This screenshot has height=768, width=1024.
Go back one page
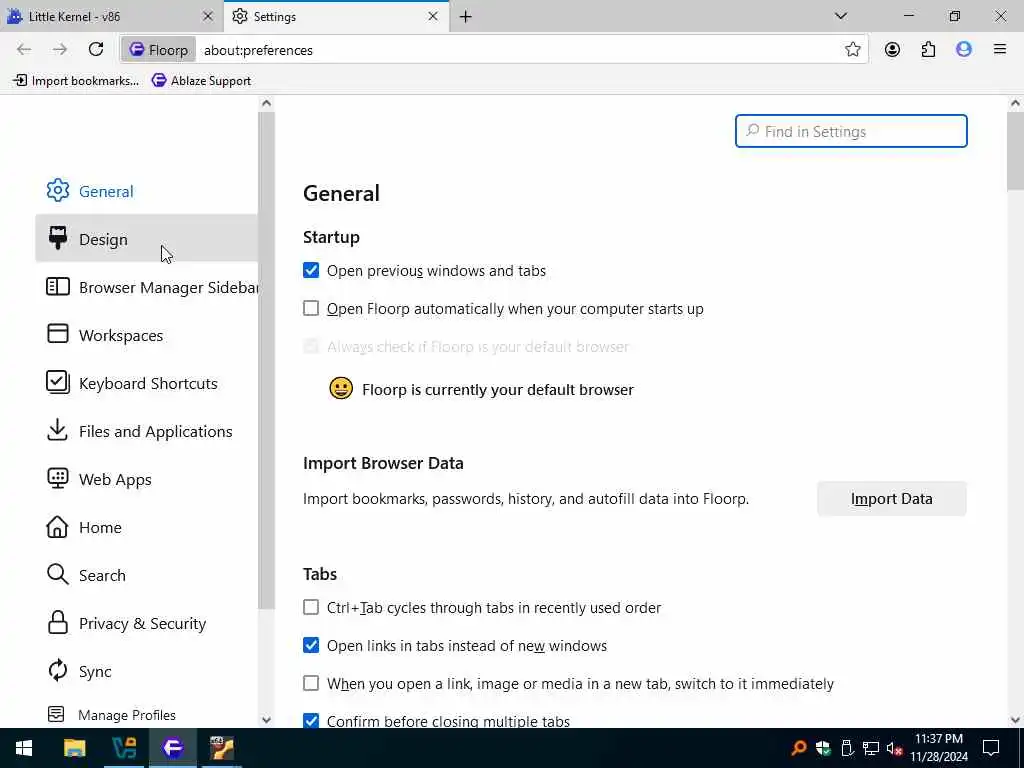[x=24, y=50]
